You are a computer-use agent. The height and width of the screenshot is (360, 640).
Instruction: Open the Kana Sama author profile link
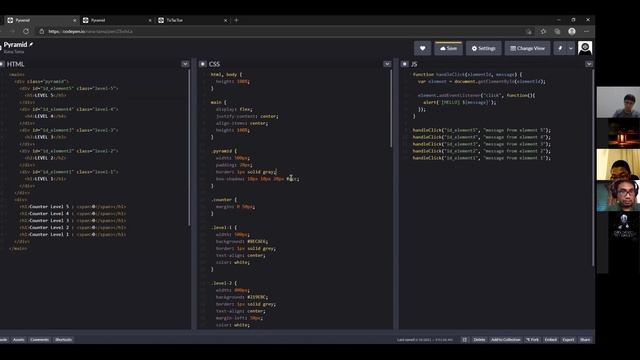click(x=14, y=52)
